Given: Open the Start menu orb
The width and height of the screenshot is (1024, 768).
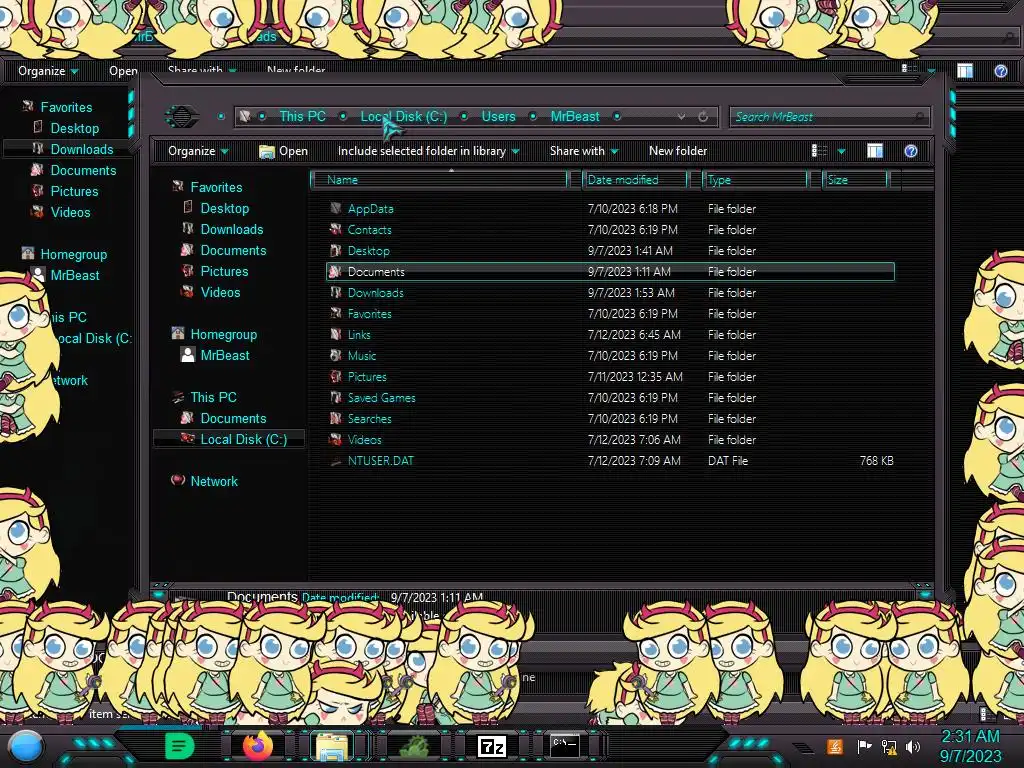Looking at the screenshot, I should (25, 747).
